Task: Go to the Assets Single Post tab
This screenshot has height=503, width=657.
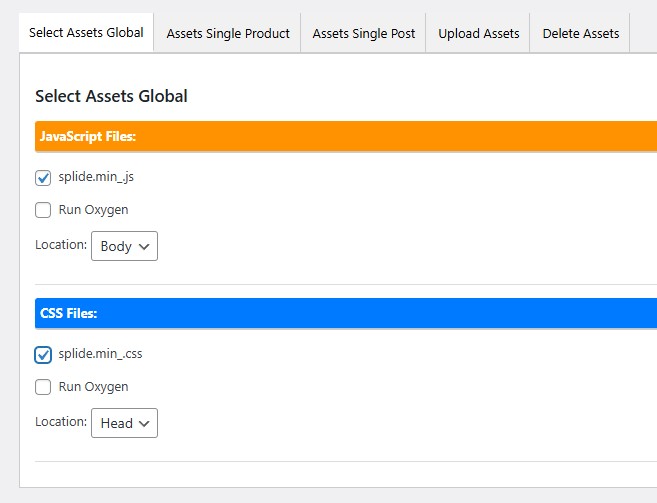Action: pyautogui.click(x=363, y=33)
